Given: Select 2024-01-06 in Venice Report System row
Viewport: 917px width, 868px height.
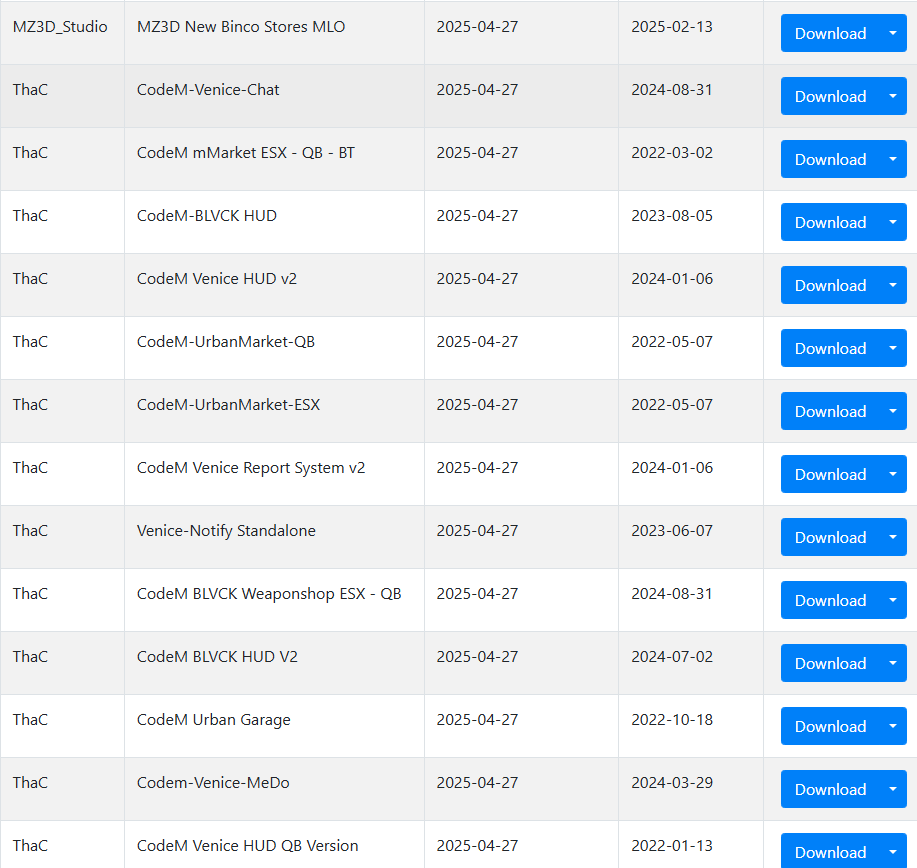Looking at the screenshot, I should click(x=672, y=468).
